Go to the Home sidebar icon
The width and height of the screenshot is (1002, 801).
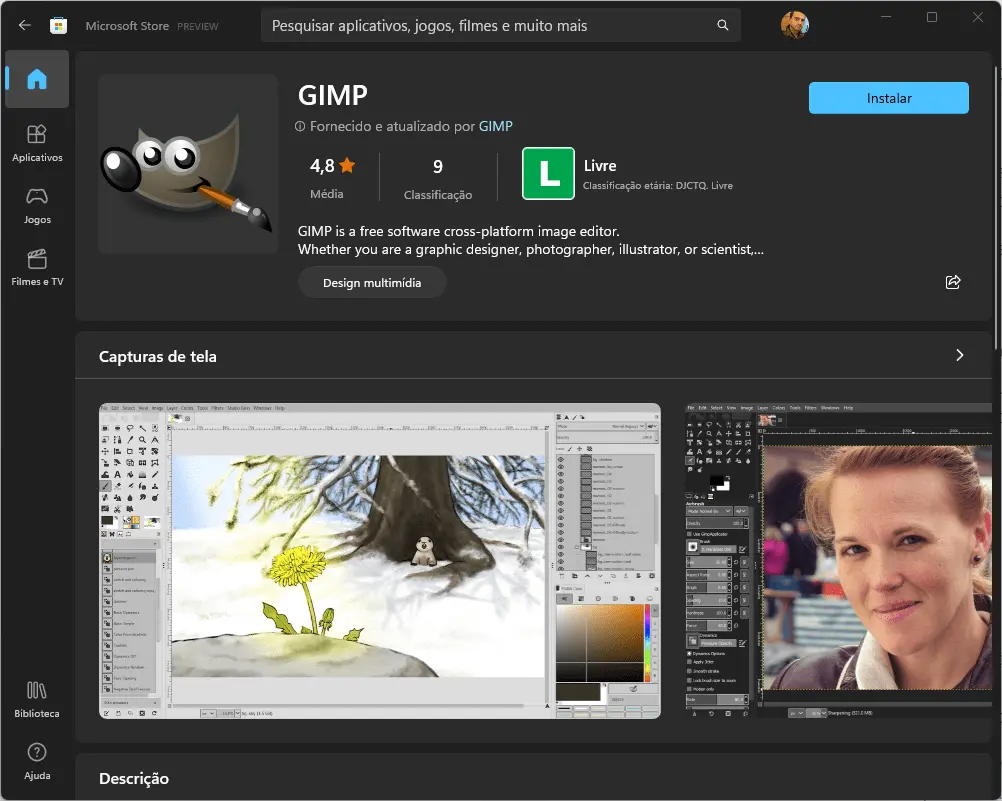tap(37, 81)
